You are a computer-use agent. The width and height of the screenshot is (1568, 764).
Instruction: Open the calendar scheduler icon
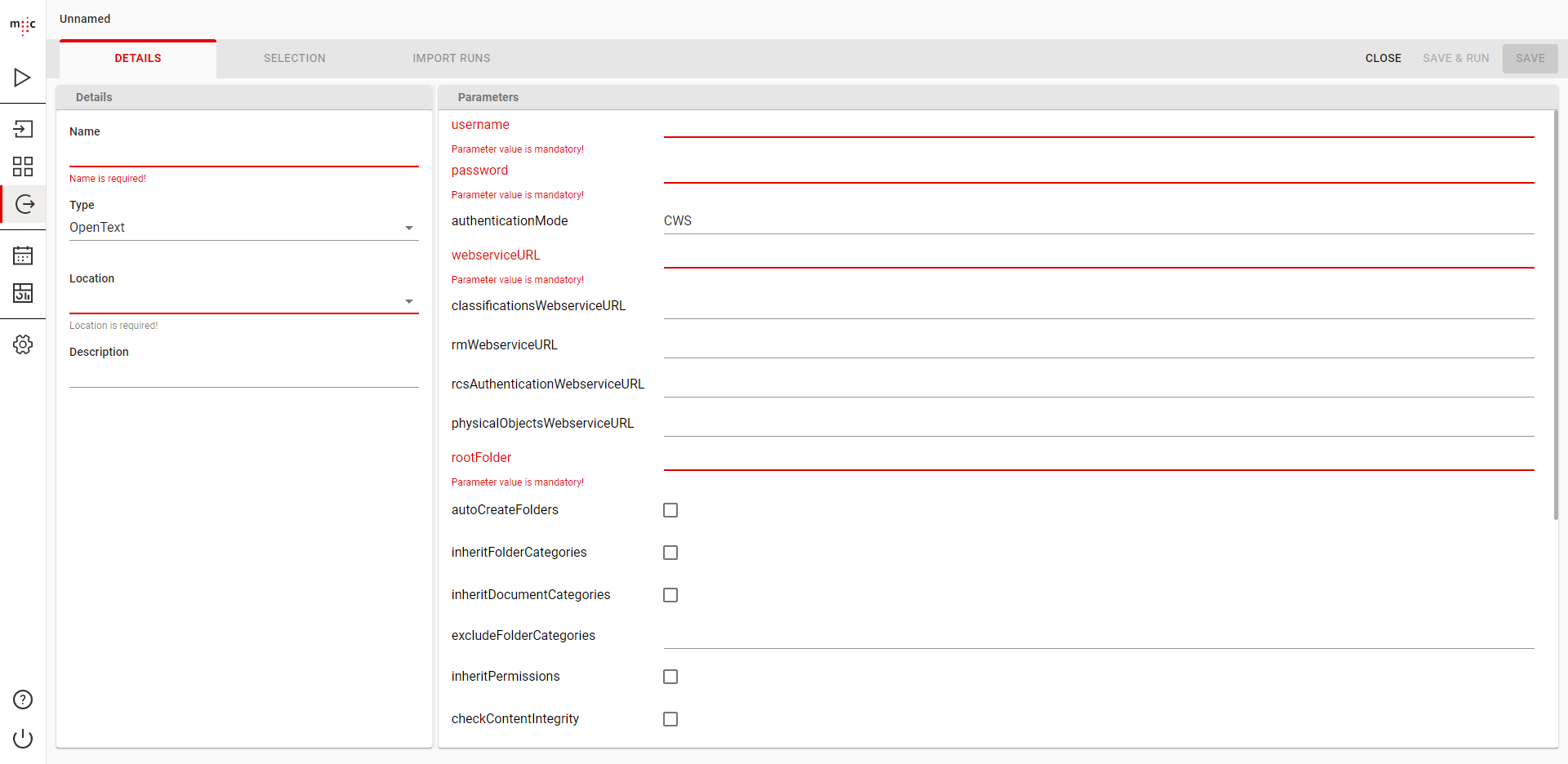[x=23, y=255]
